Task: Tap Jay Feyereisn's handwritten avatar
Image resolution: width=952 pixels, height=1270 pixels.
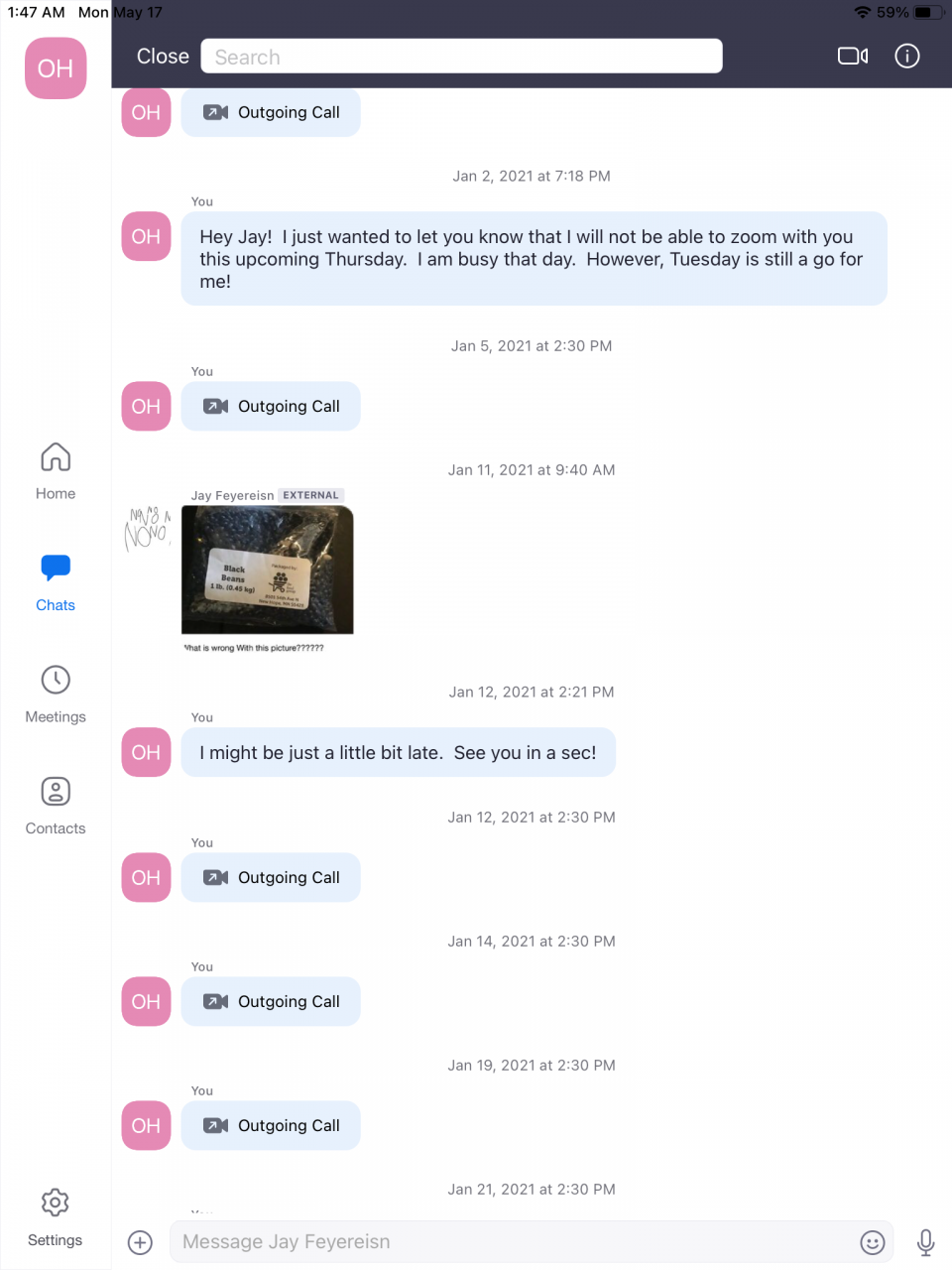Action: click(147, 529)
